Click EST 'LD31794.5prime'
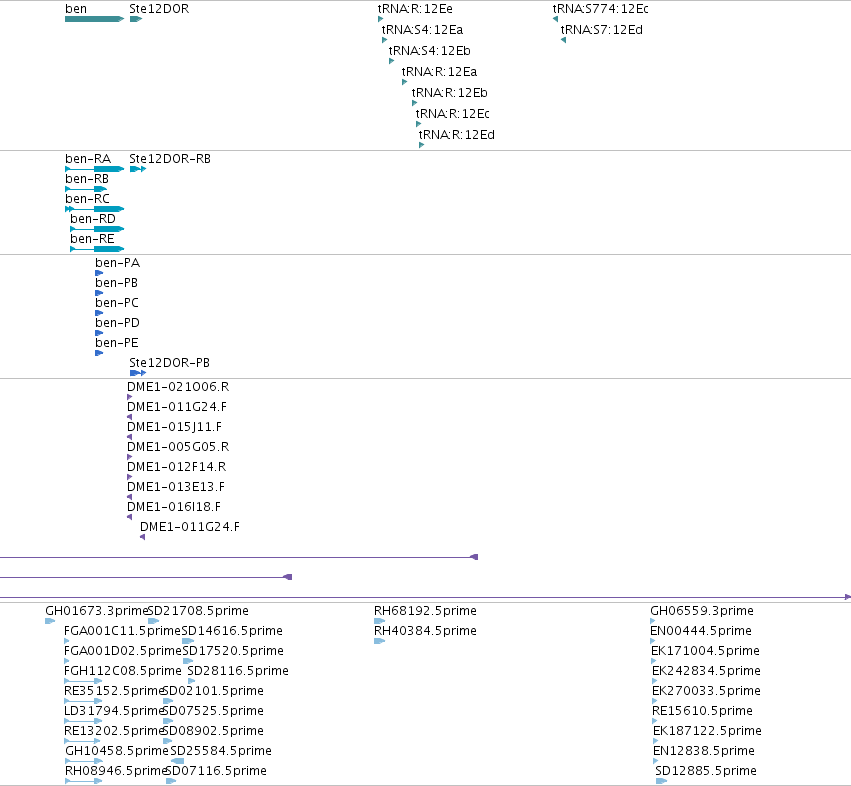Viewport: 851px width, 786px height. pos(114,711)
